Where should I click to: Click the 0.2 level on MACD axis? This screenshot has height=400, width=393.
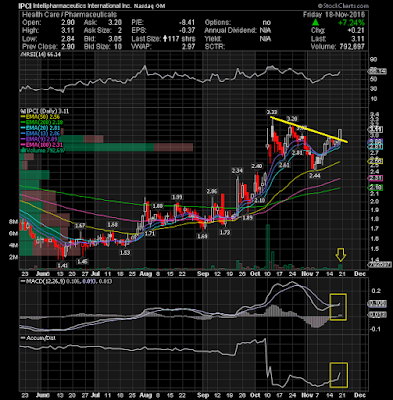(376, 291)
